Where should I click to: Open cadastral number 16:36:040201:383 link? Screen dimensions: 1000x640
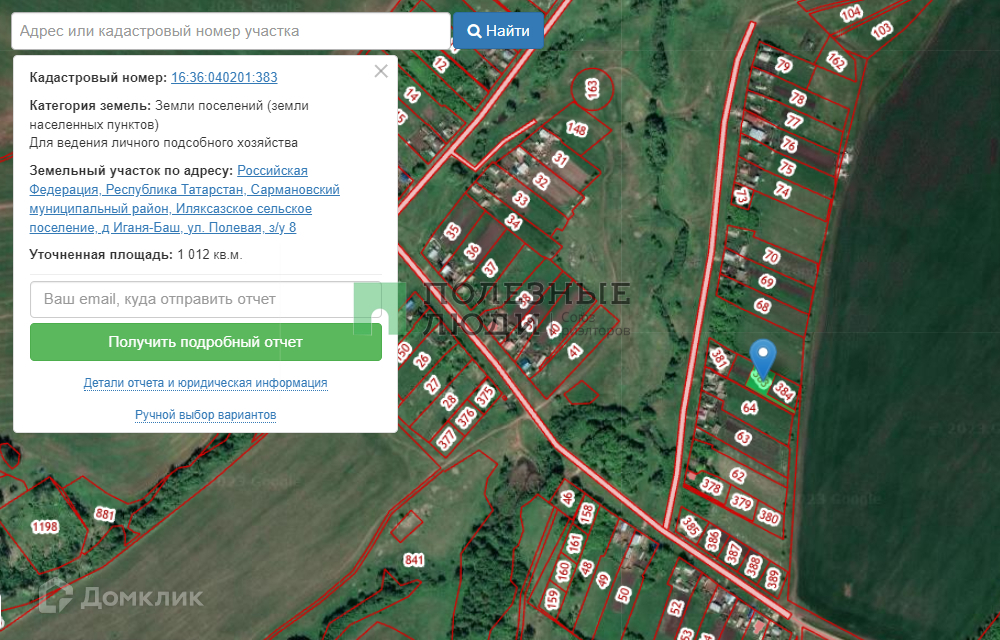pos(224,77)
